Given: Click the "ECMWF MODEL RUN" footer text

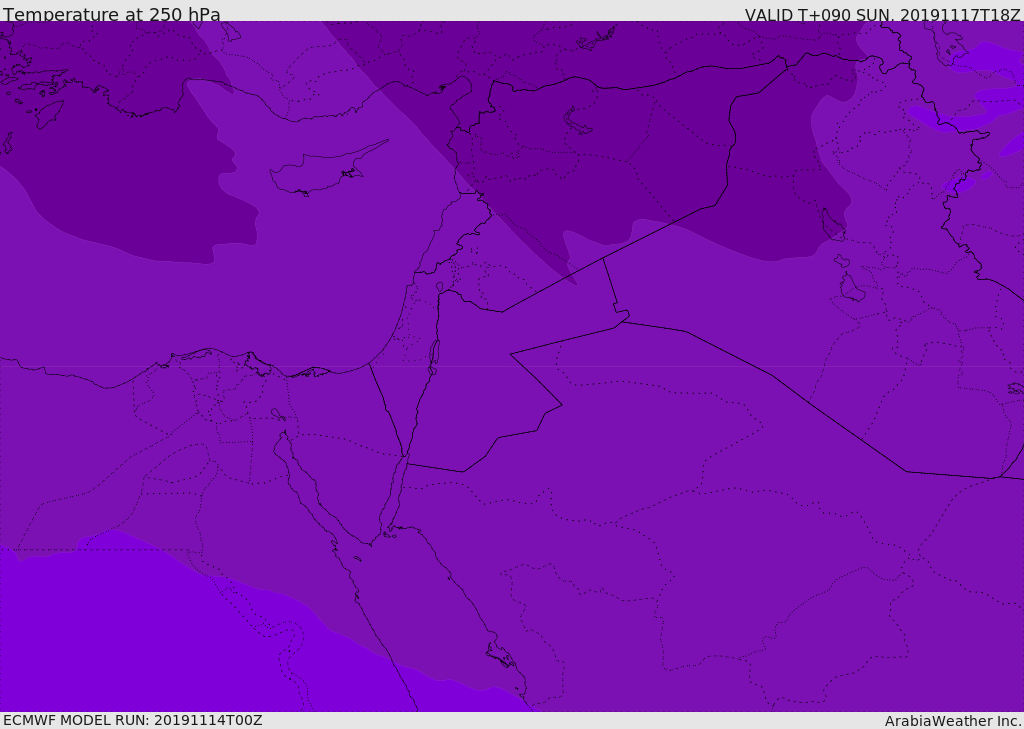Looking at the screenshot, I should pyautogui.click(x=132, y=720).
